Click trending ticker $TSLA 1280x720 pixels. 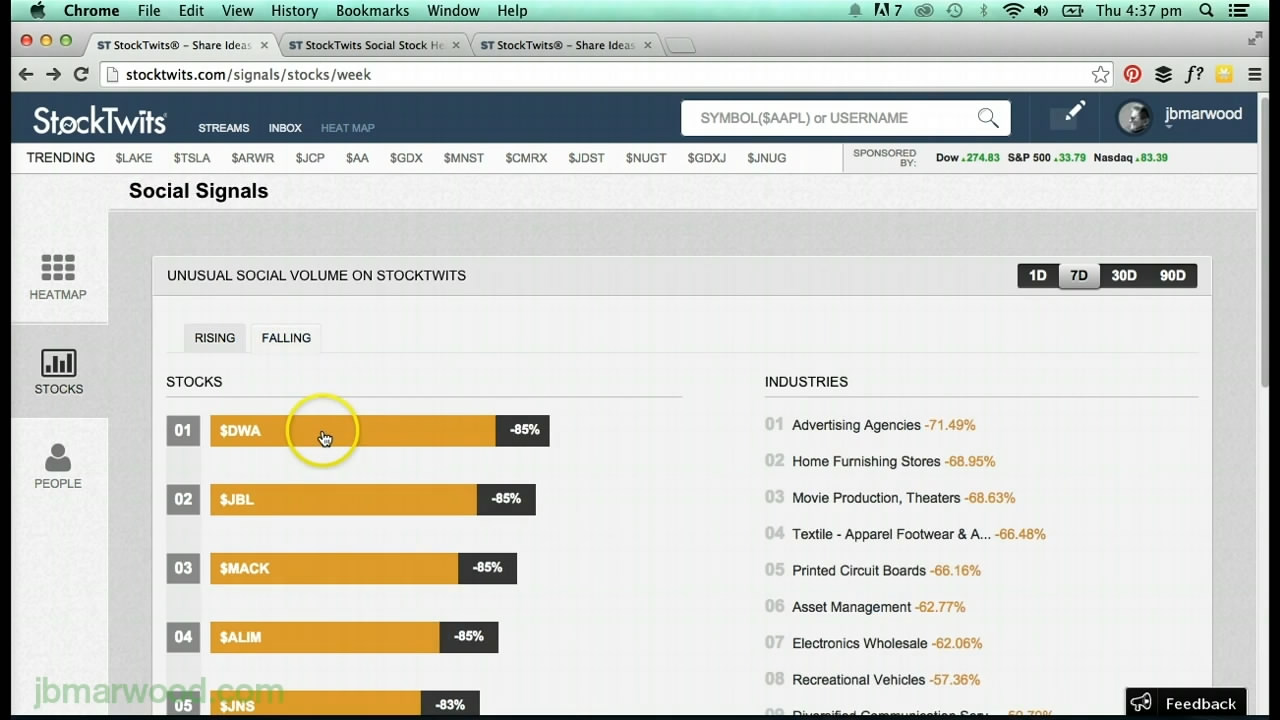coord(192,158)
